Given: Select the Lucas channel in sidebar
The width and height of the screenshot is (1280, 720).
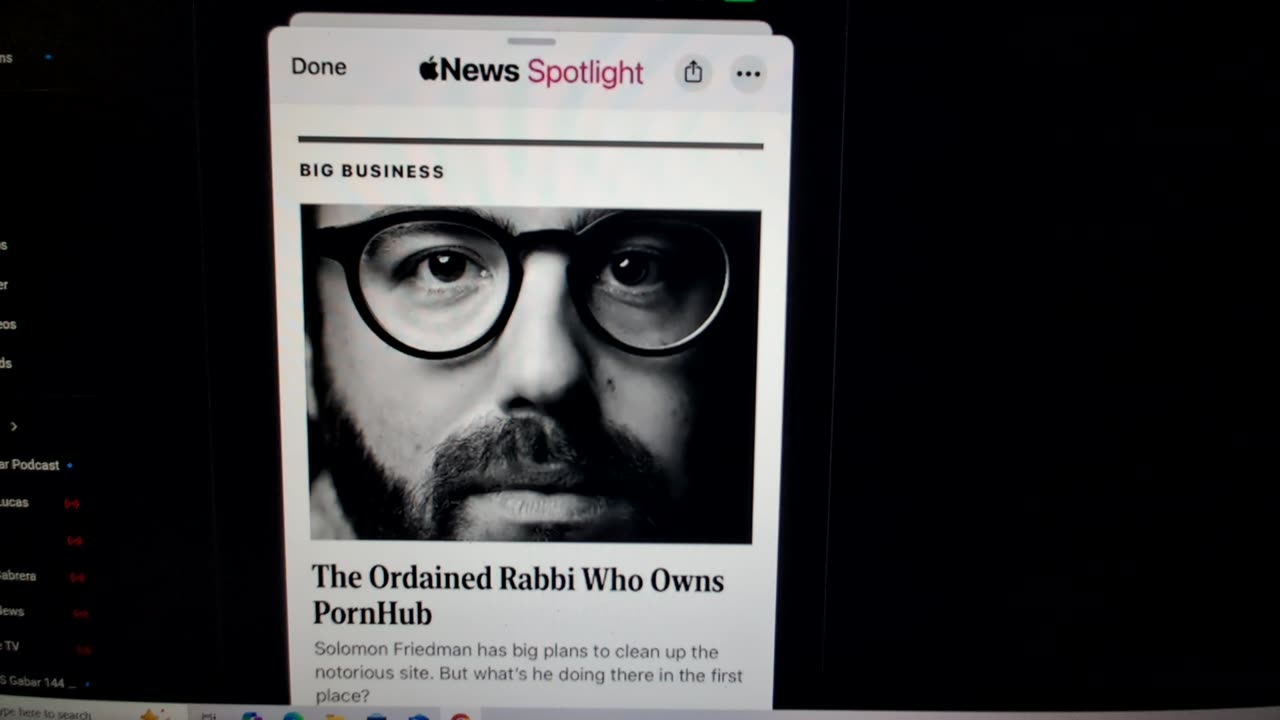Looking at the screenshot, I should [14, 502].
